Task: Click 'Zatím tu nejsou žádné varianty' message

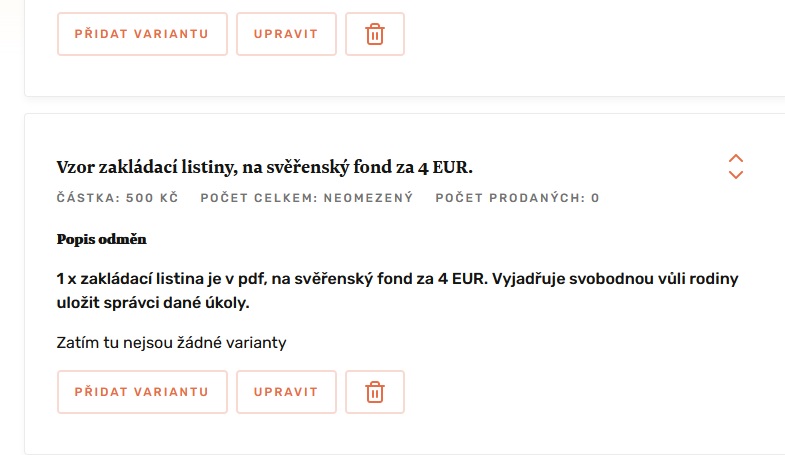Action: tap(171, 343)
